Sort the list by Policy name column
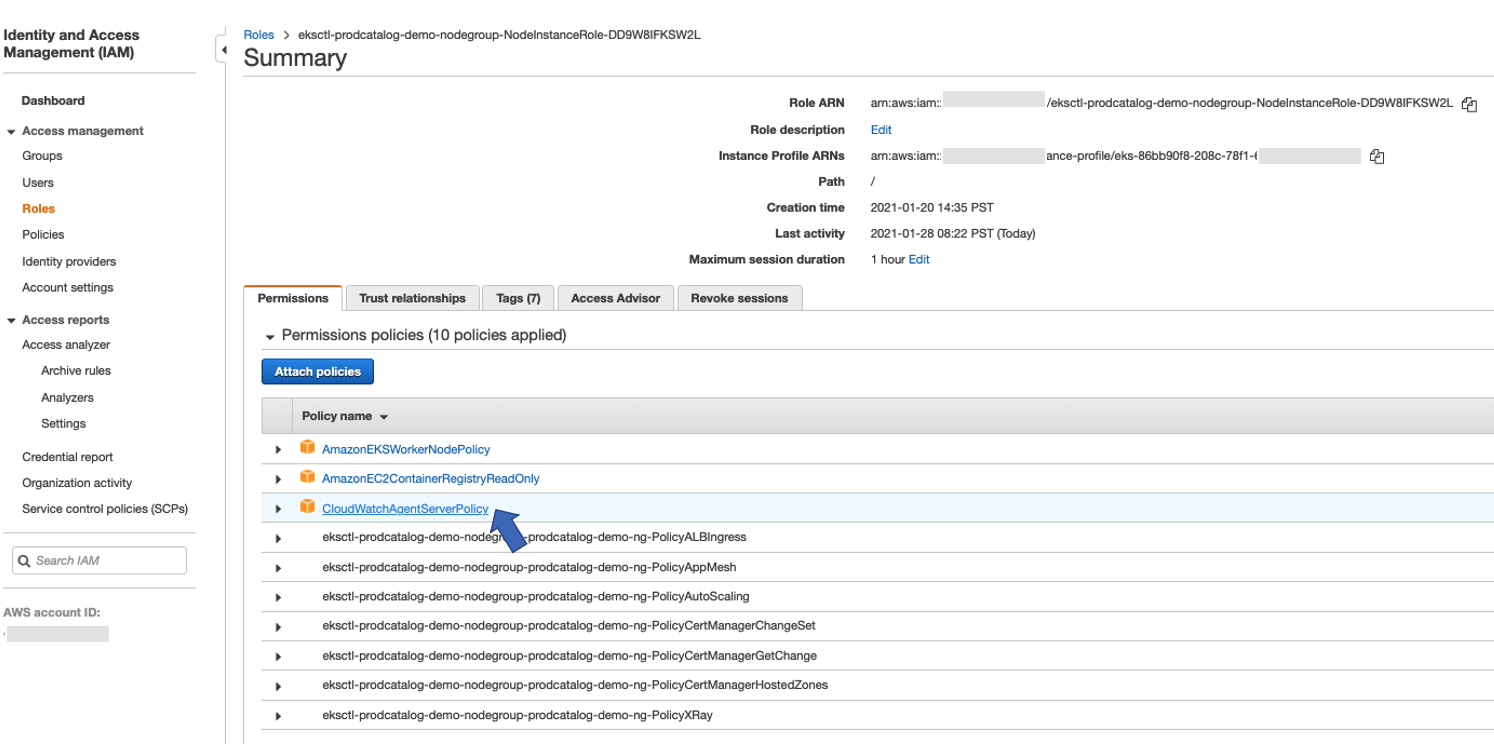This screenshot has width=1494, height=748. pos(344,416)
